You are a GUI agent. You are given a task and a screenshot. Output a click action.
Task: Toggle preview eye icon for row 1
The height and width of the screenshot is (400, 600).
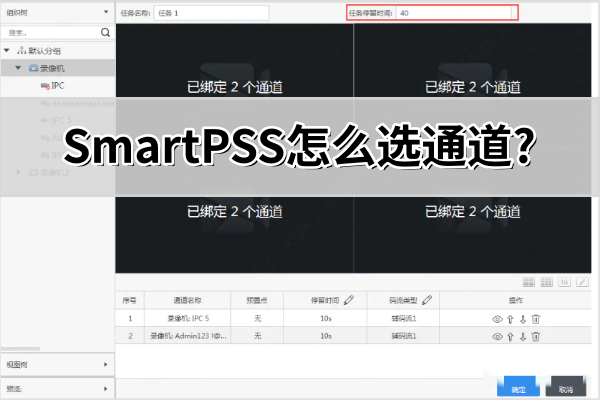(497, 318)
